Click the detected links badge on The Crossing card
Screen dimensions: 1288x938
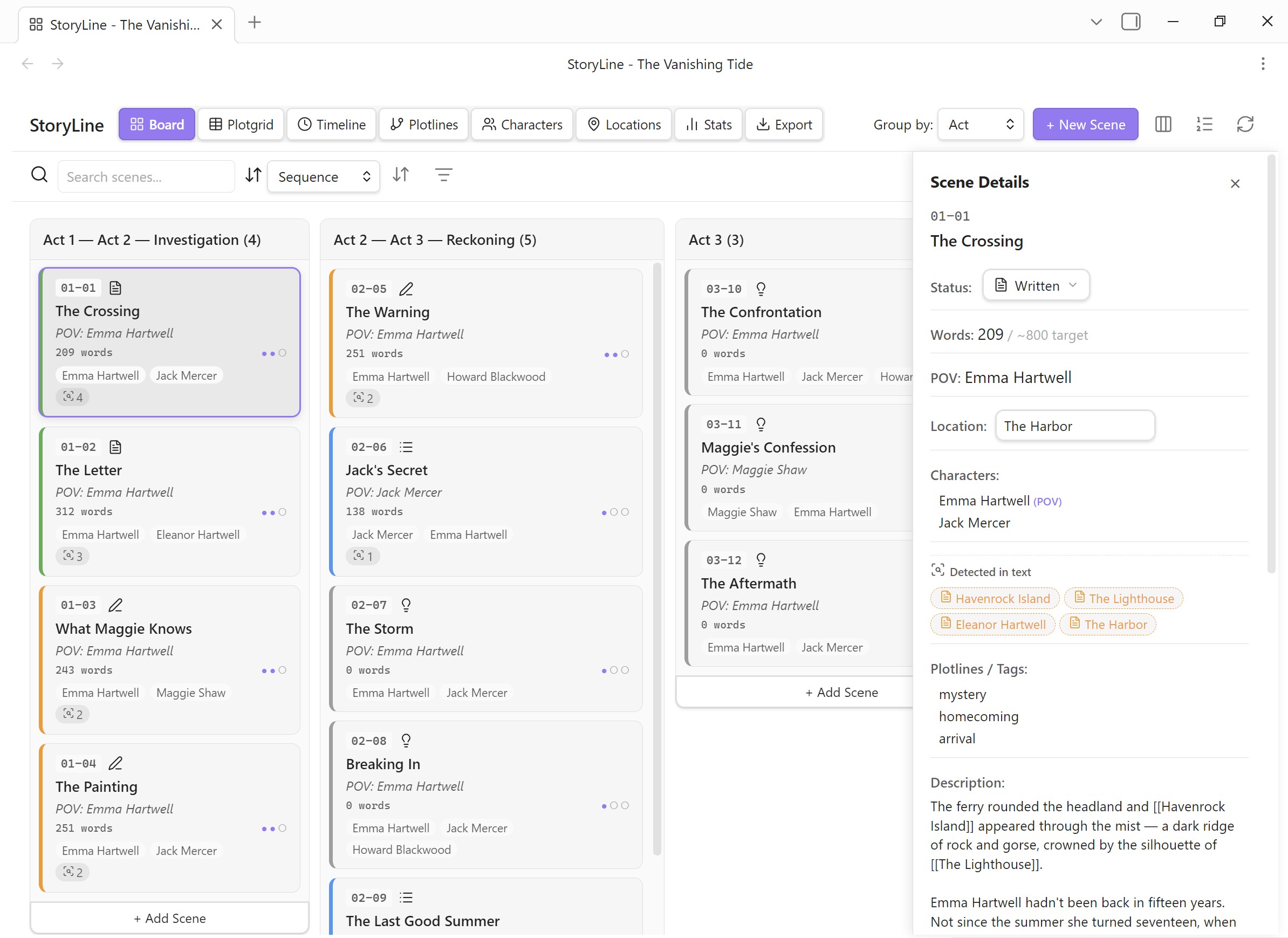tap(73, 397)
